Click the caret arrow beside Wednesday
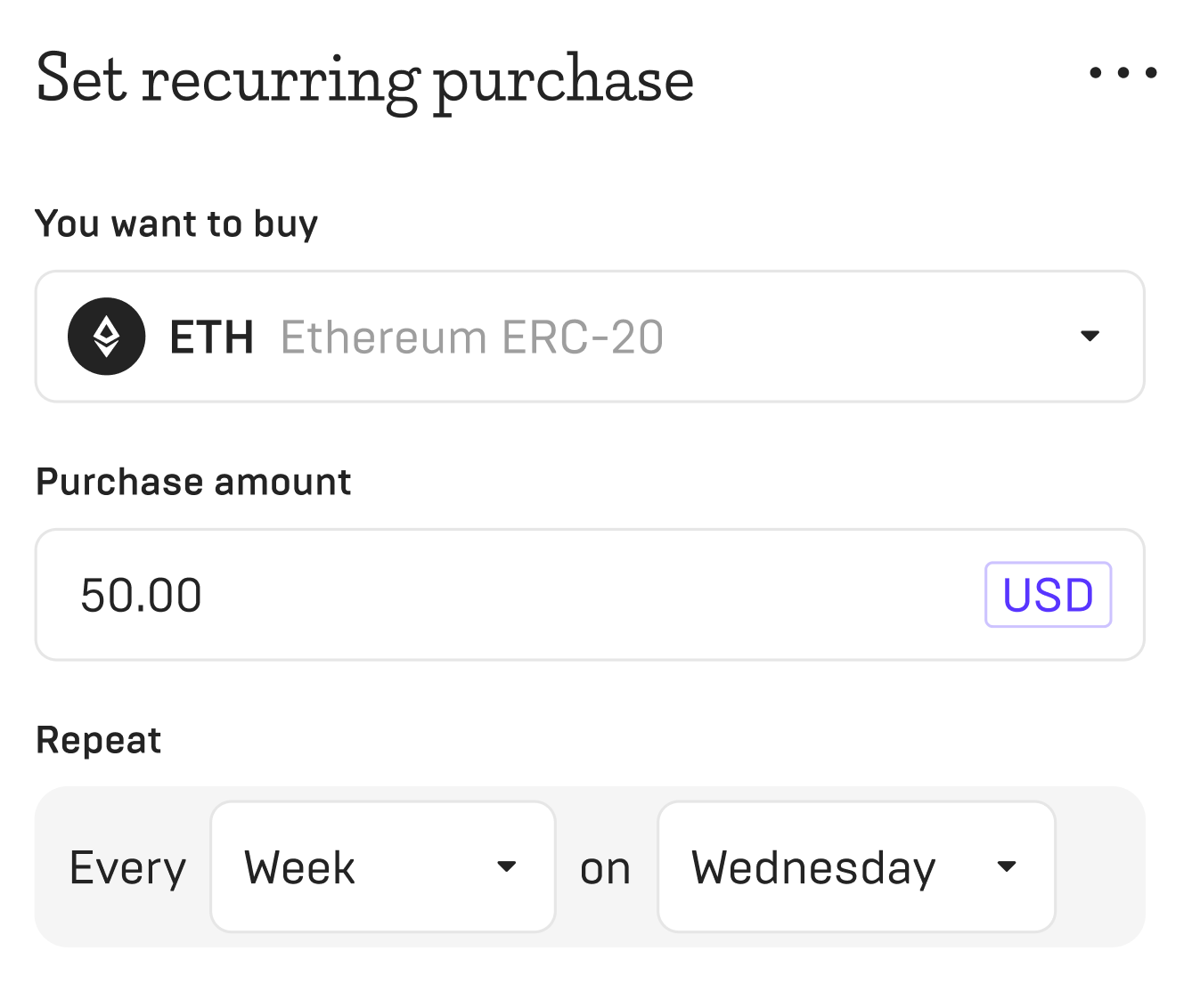This screenshot has width=1192, height=1008. [x=1007, y=866]
